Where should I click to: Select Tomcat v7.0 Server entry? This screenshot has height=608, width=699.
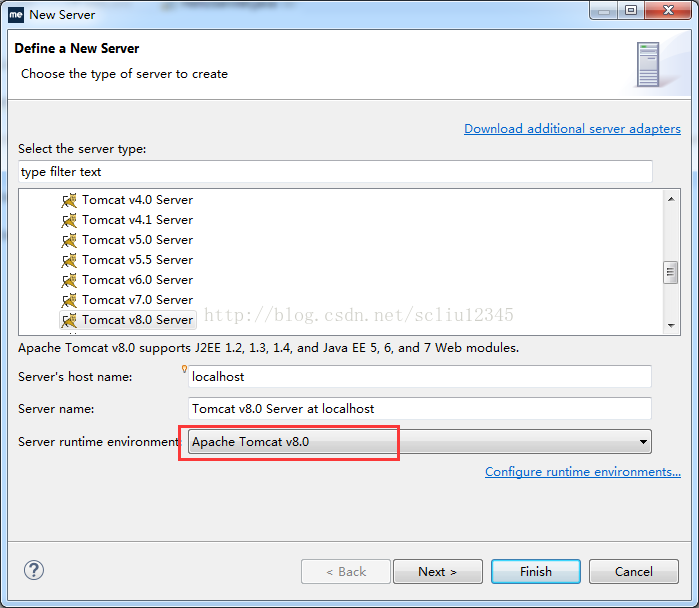click(137, 300)
